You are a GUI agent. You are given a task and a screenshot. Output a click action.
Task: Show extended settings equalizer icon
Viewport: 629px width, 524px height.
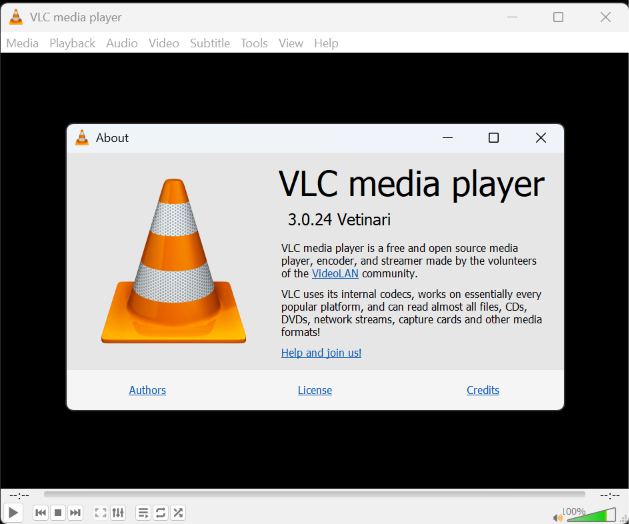[x=118, y=512]
